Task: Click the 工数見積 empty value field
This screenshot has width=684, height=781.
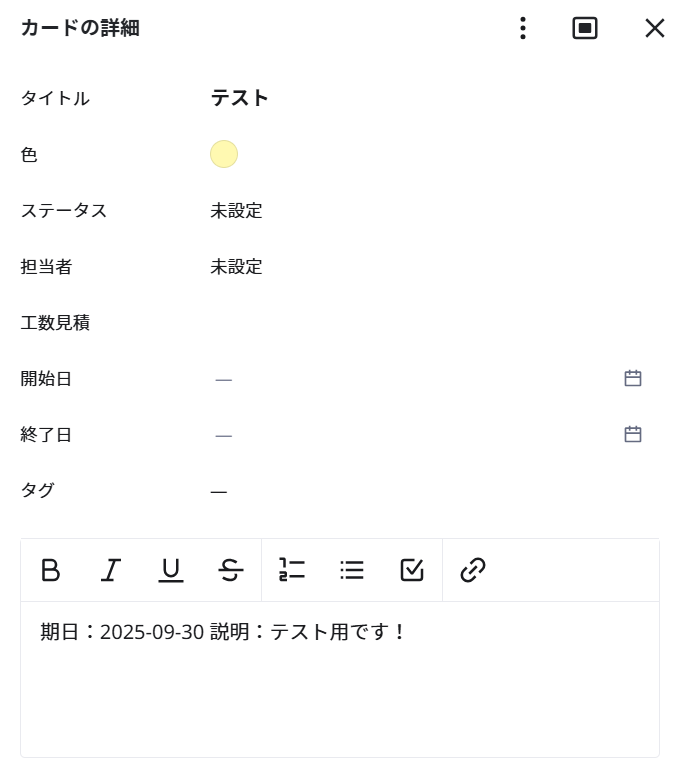Action: pos(400,323)
